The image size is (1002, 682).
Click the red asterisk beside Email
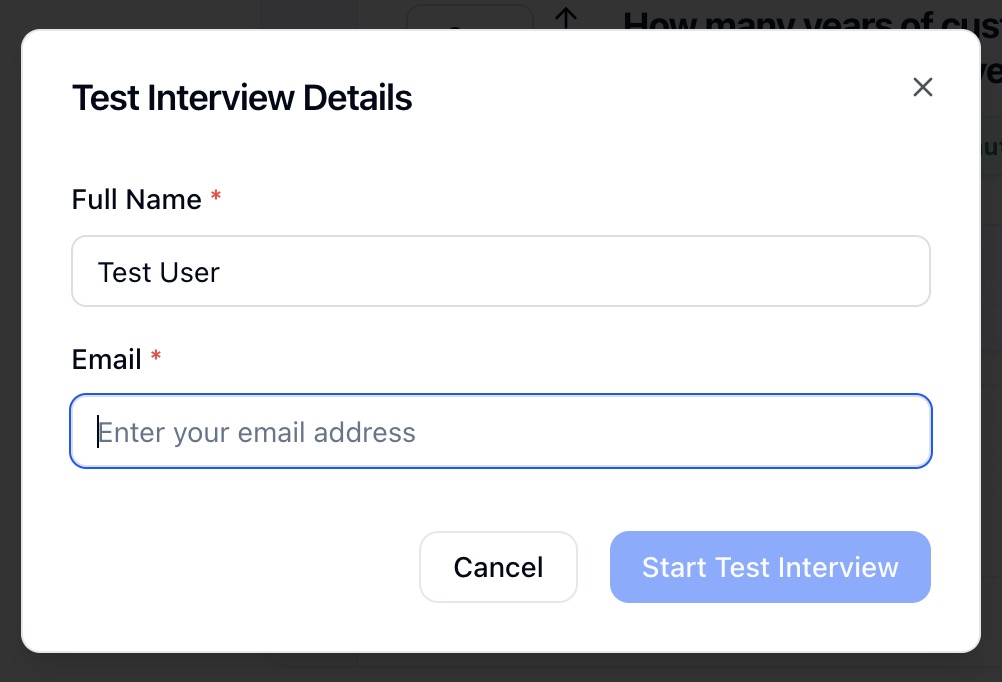[x=156, y=359]
